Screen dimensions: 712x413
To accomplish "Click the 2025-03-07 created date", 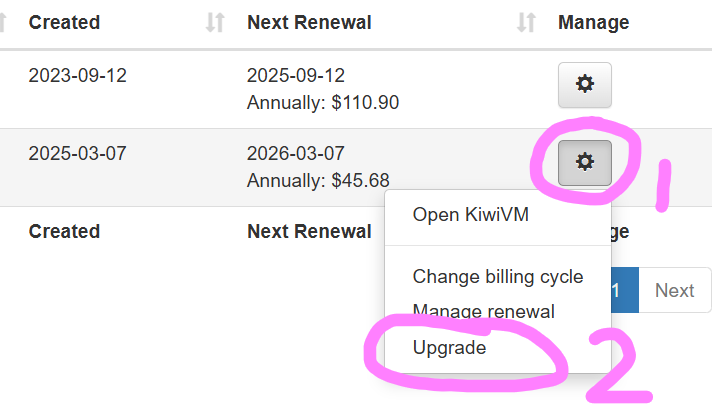I will pyautogui.click(x=78, y=153).
